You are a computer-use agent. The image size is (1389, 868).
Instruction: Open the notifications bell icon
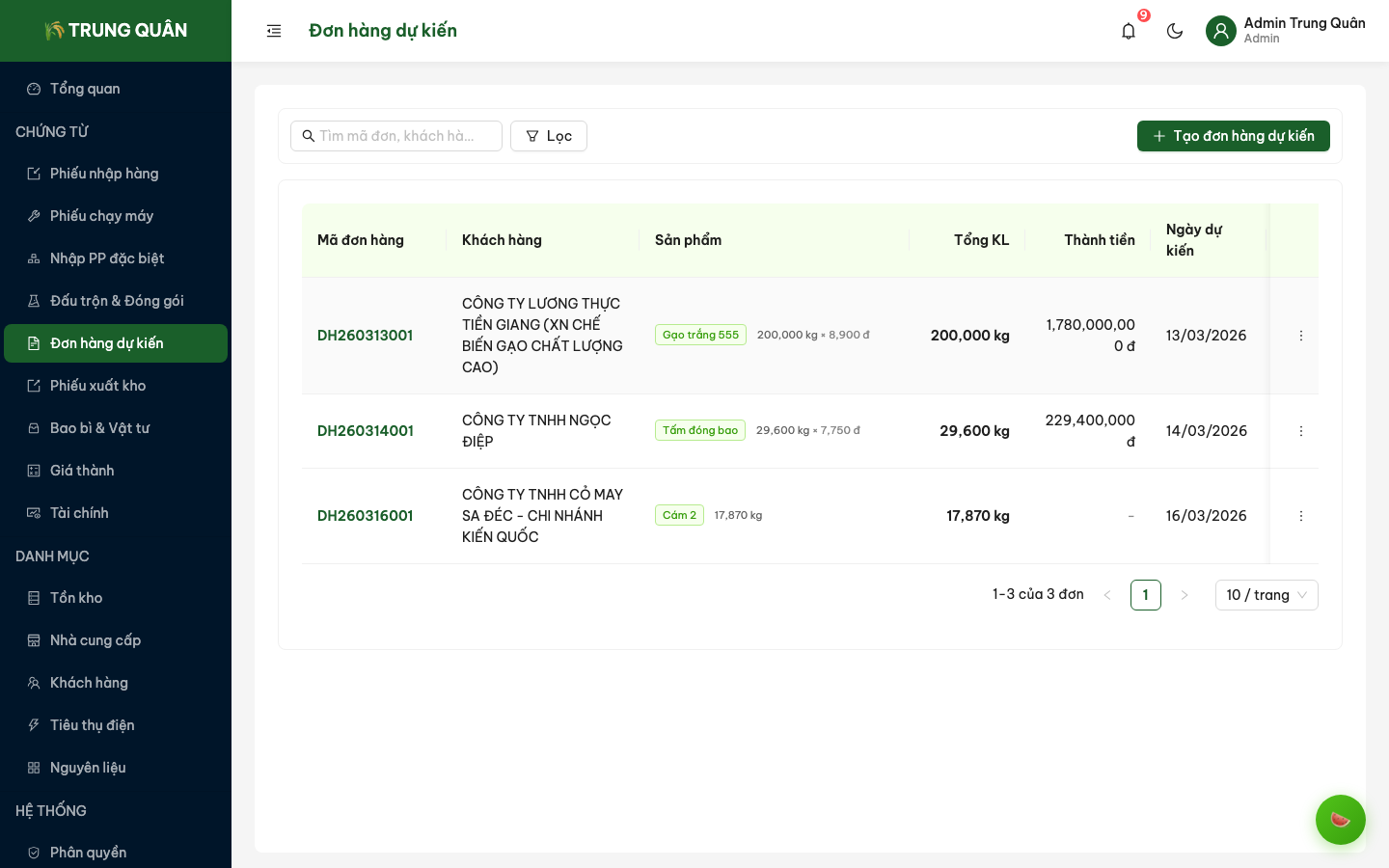pyautogui.click(x=1128, y=31)
